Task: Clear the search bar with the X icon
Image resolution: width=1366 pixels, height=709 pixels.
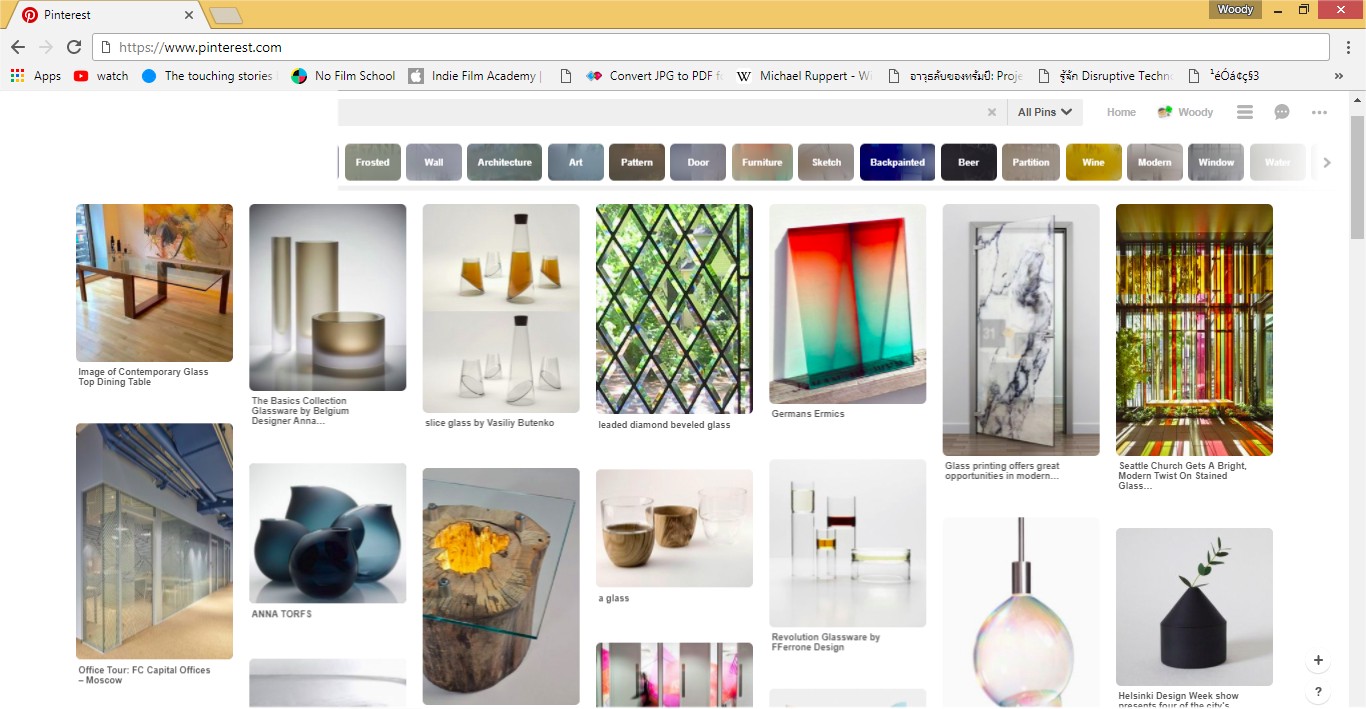Action: 992,112
